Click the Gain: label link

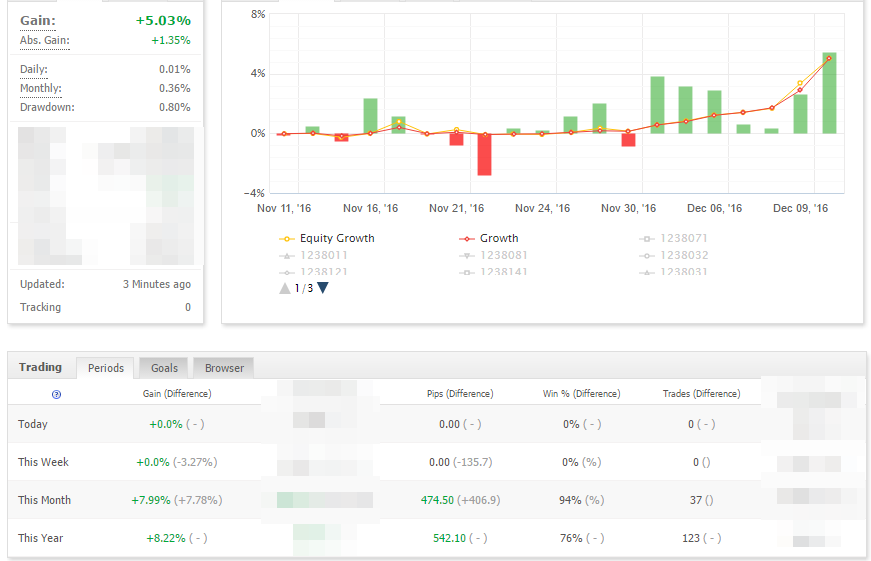click(x=38, y=21)
